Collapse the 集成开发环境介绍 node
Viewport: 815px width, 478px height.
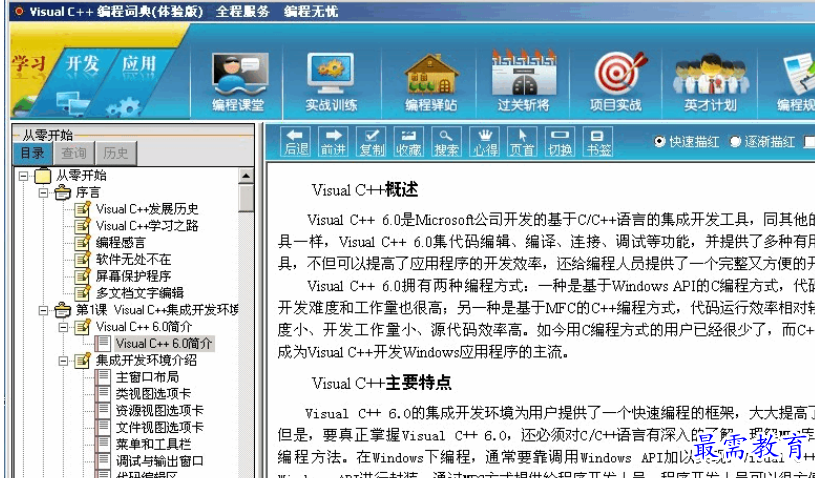(63, 361)
